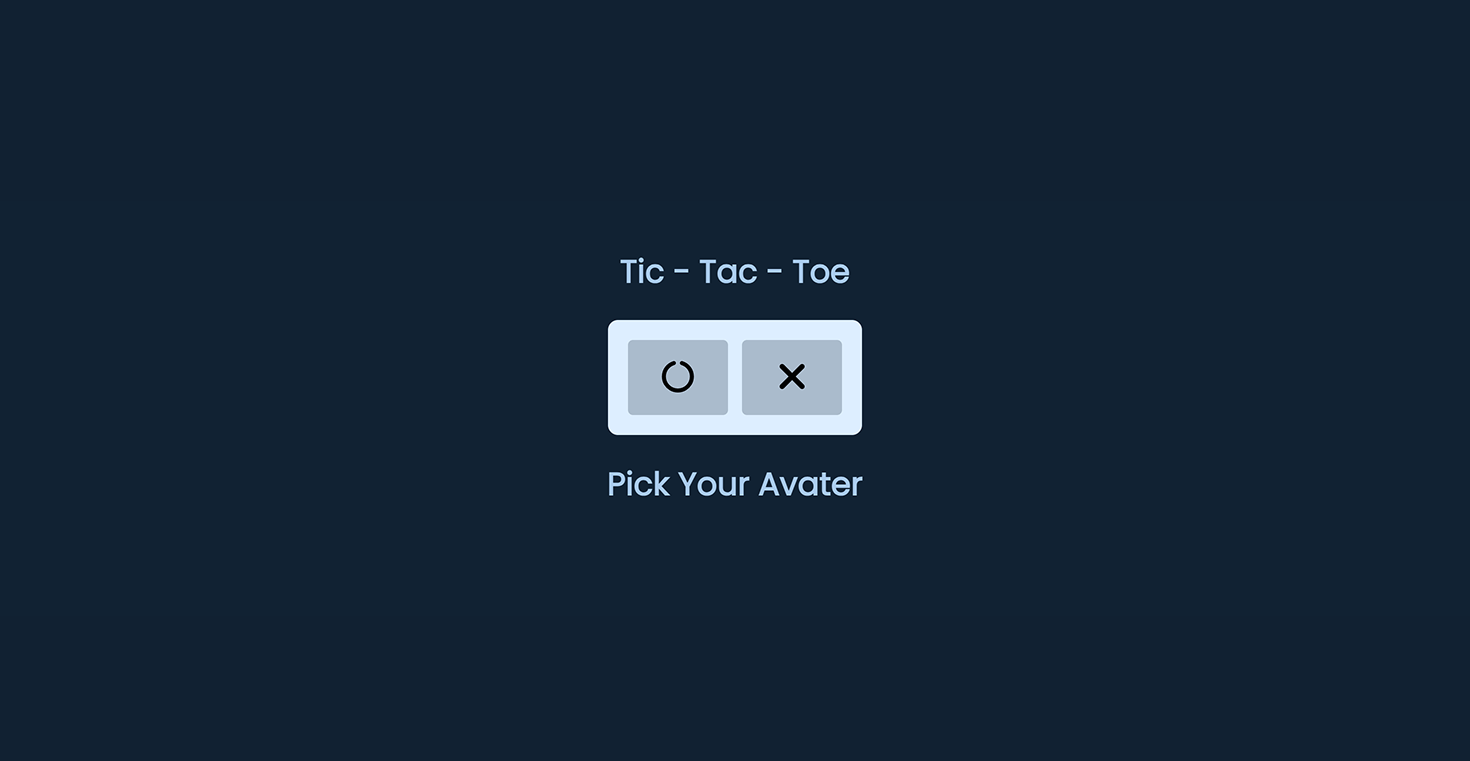The image size is (1470, 761).
Task: Choose to play as X
Action: click(792, 377)
